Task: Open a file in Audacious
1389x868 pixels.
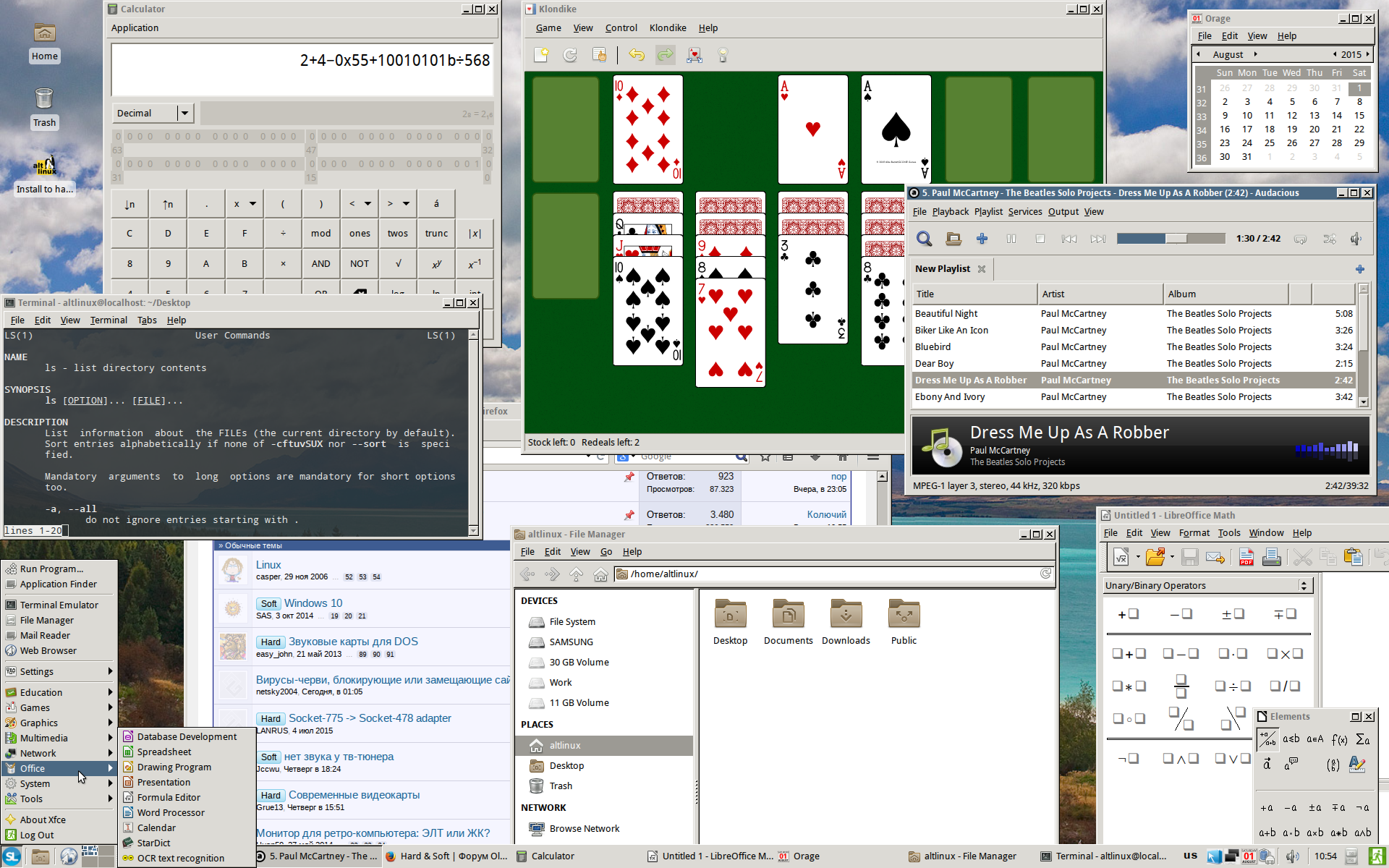Action: pyautogui.click(x=953, y=239)
